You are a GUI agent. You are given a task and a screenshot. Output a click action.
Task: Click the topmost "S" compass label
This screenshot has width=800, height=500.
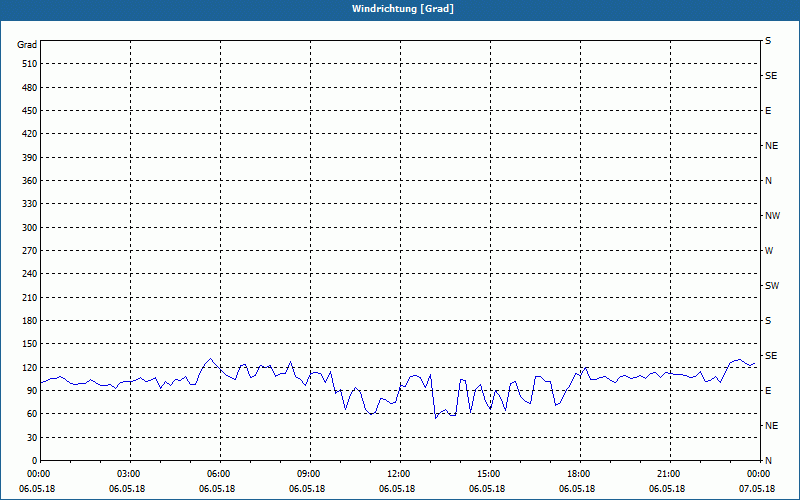pos(768,41)
